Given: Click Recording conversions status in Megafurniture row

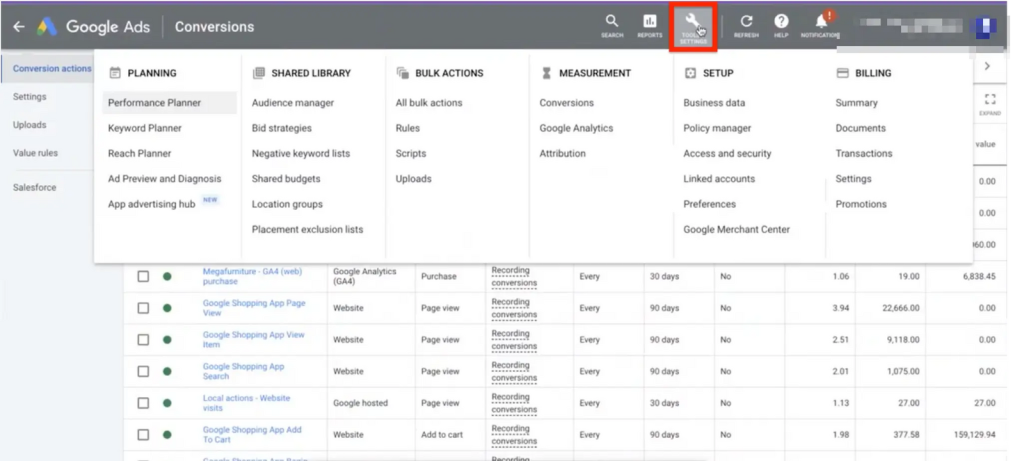Looking at the screenshot, I should click(514, 276).
